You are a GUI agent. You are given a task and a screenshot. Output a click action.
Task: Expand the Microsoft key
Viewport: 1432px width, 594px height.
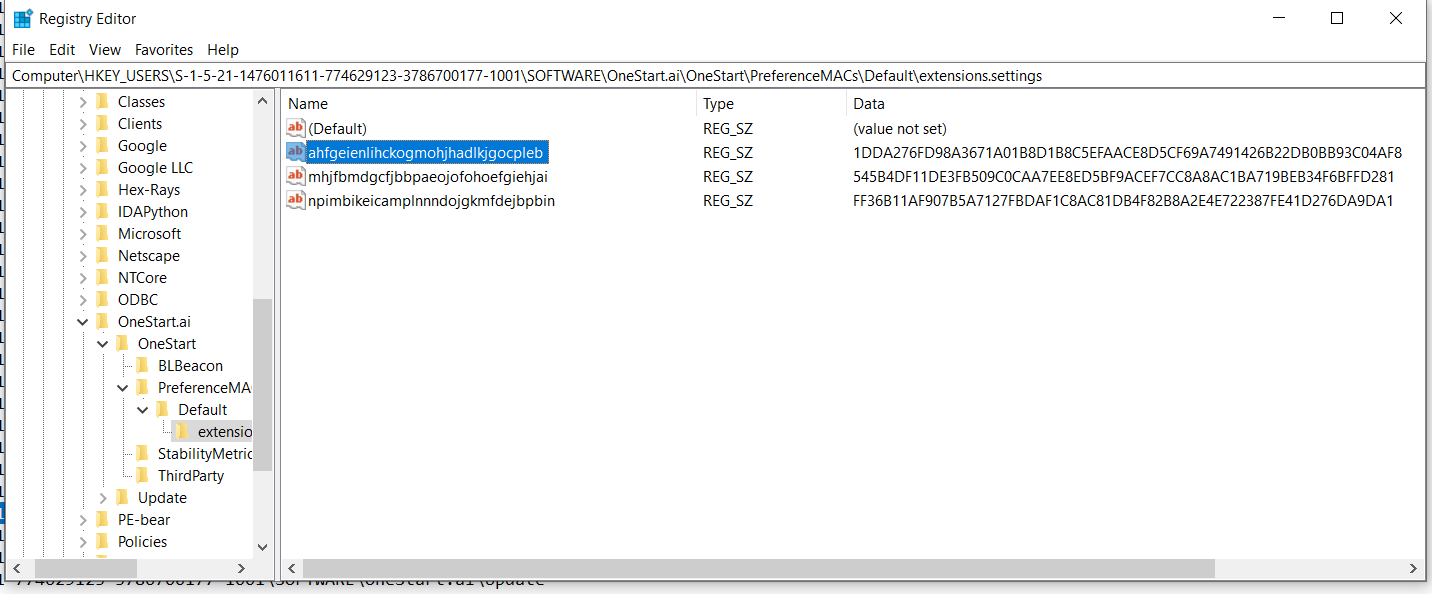pos(83,234)
